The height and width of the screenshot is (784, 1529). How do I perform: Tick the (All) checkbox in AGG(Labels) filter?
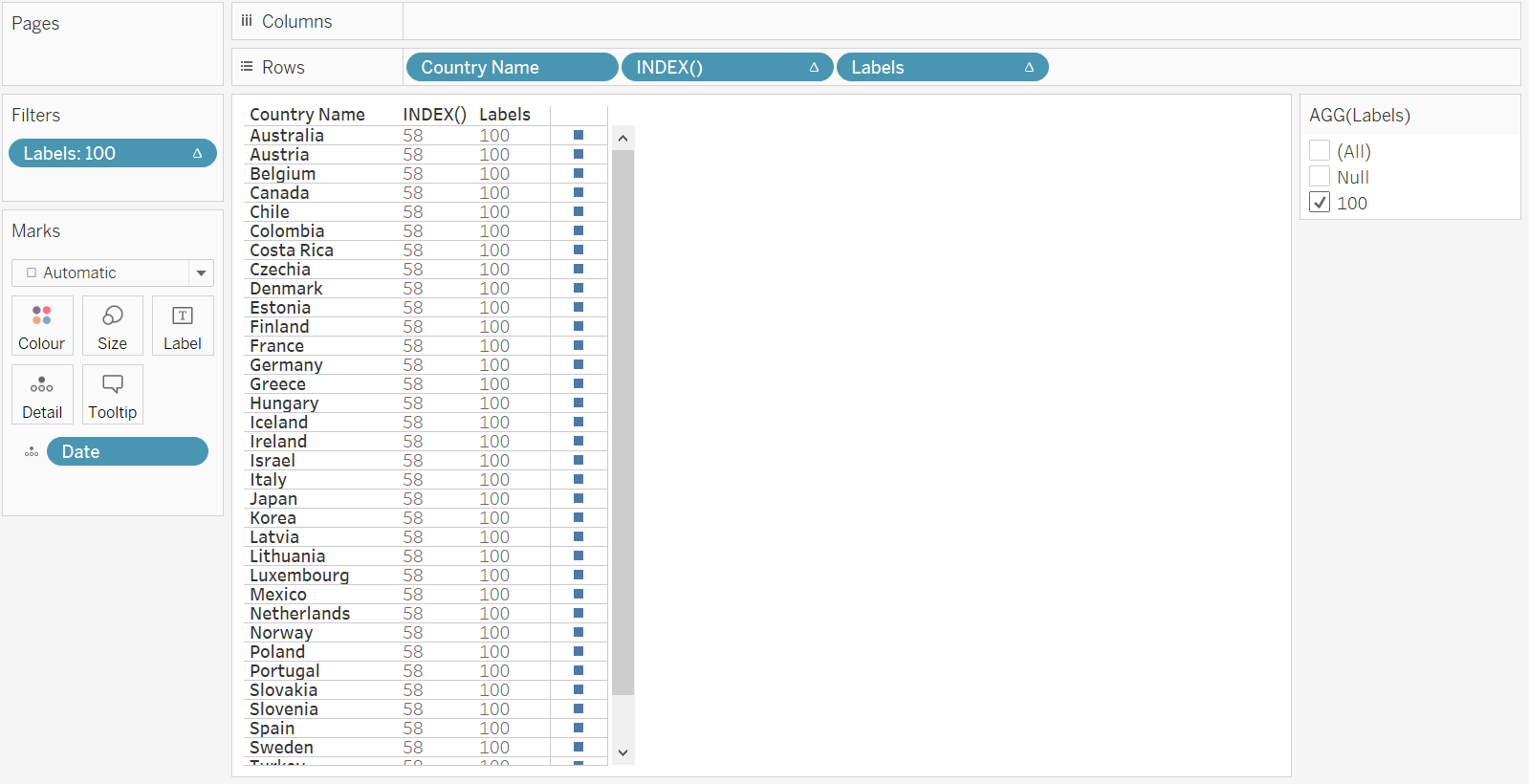tap(1320, 150)
